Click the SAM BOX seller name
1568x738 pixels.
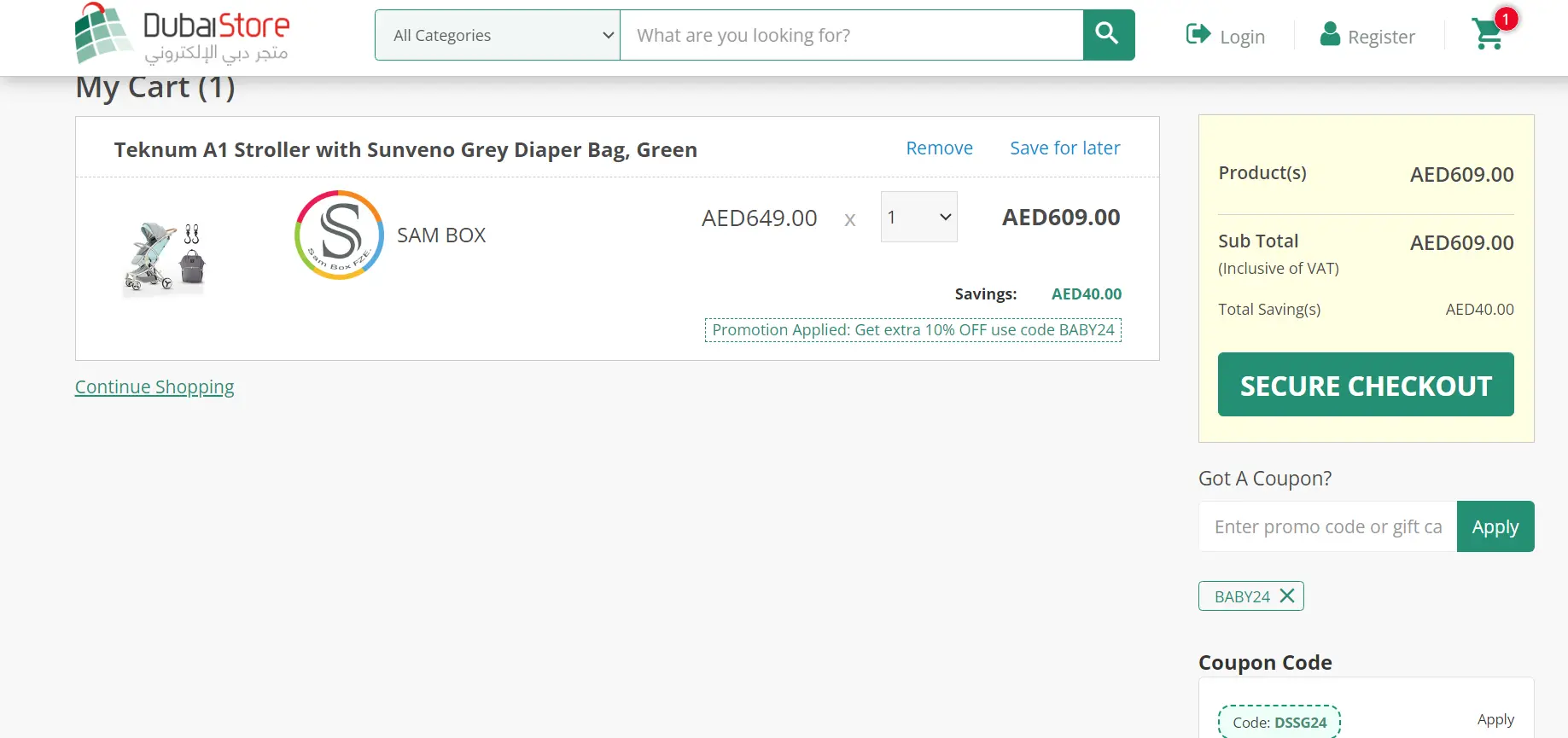coord(441,235)
